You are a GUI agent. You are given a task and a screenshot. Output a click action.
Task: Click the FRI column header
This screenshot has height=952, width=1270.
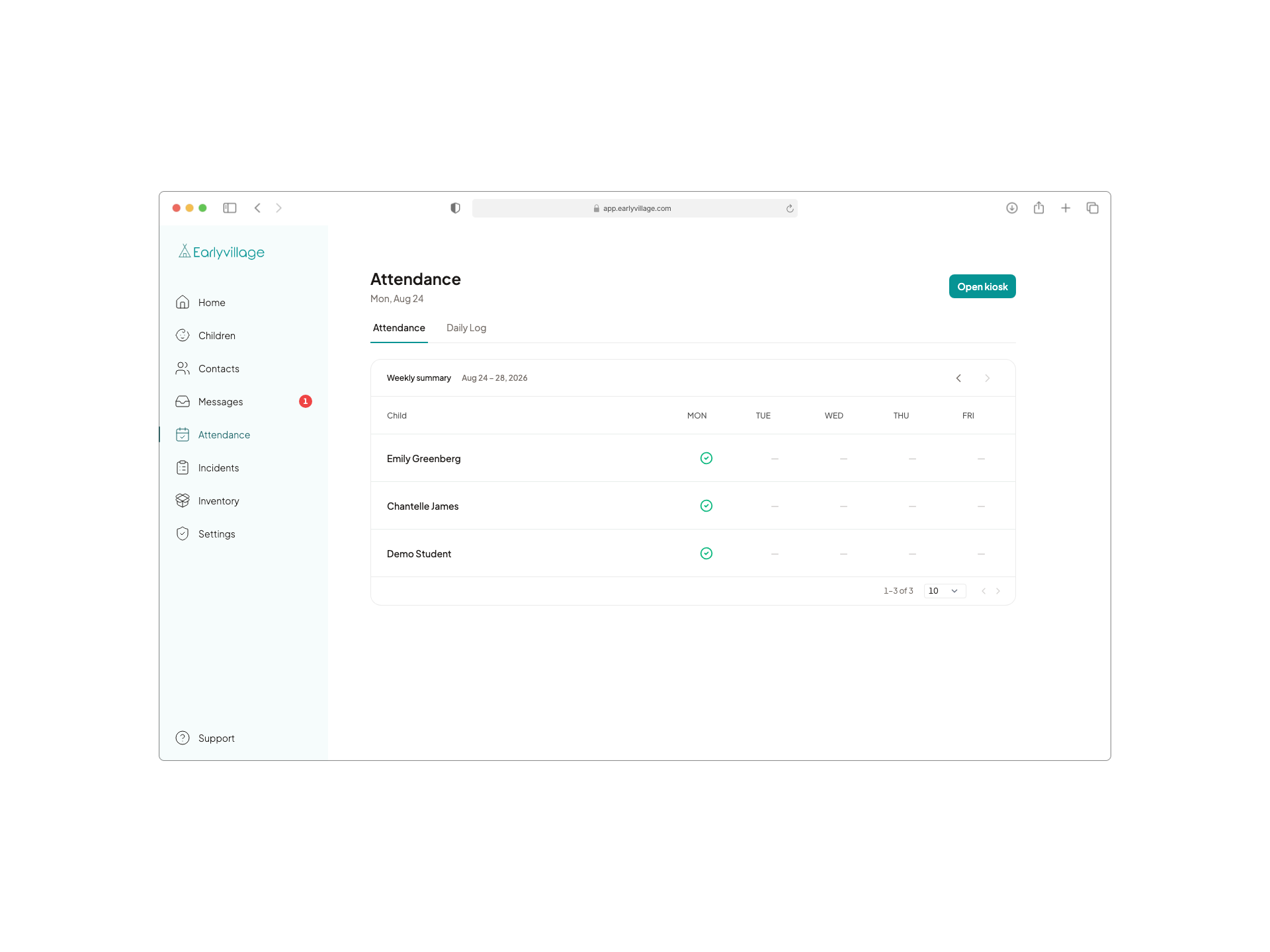[968, 416]
